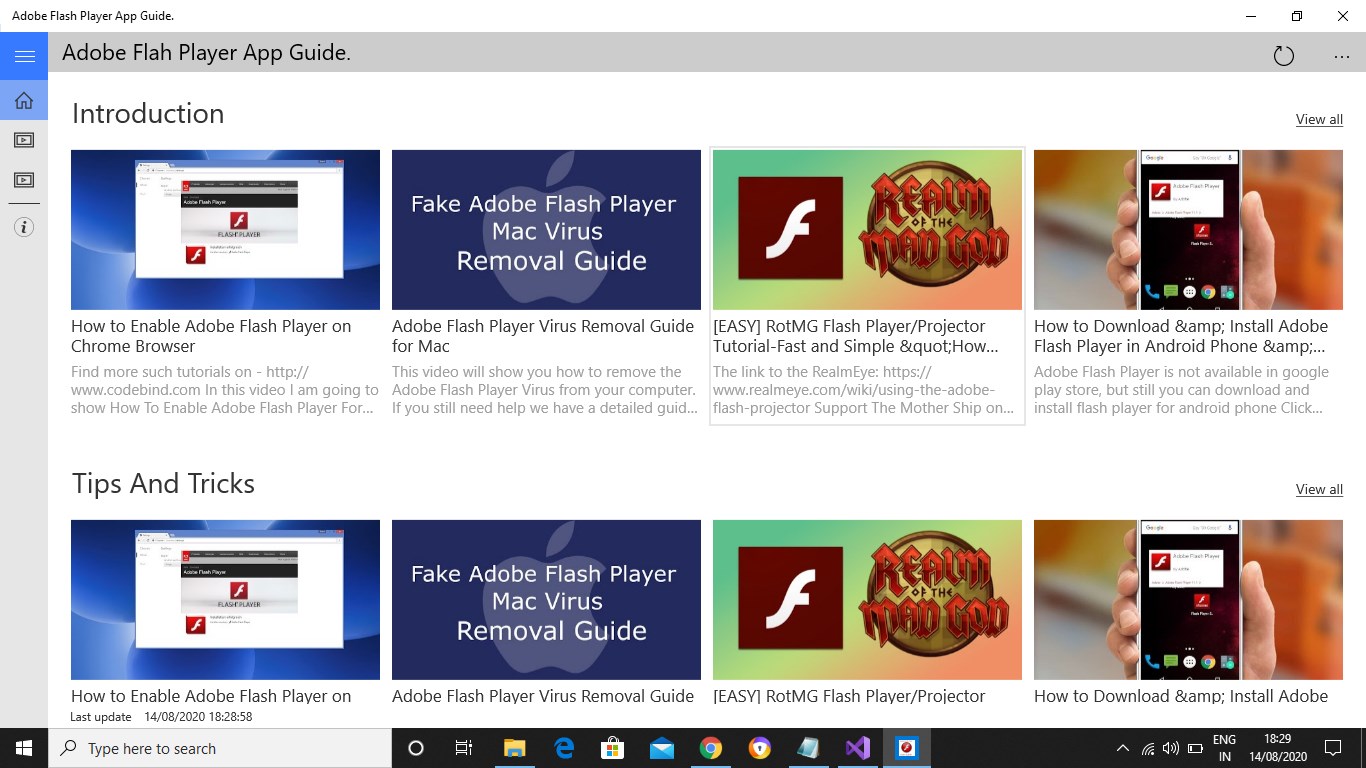Open the Action Center notifications icon
The width and height of the screenshot is (1366, 768).
click(x=1333, y=748)
